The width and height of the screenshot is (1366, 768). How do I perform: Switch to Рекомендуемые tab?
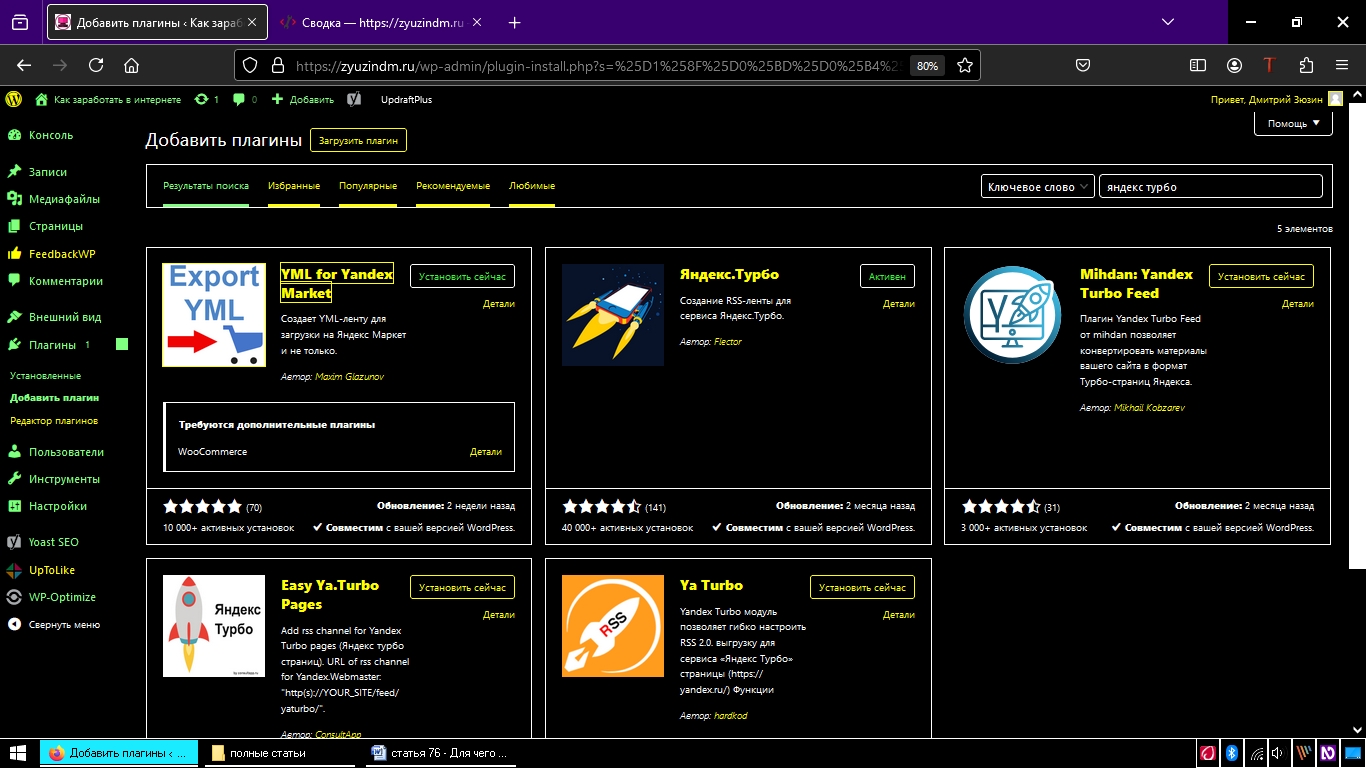(453, 187)
